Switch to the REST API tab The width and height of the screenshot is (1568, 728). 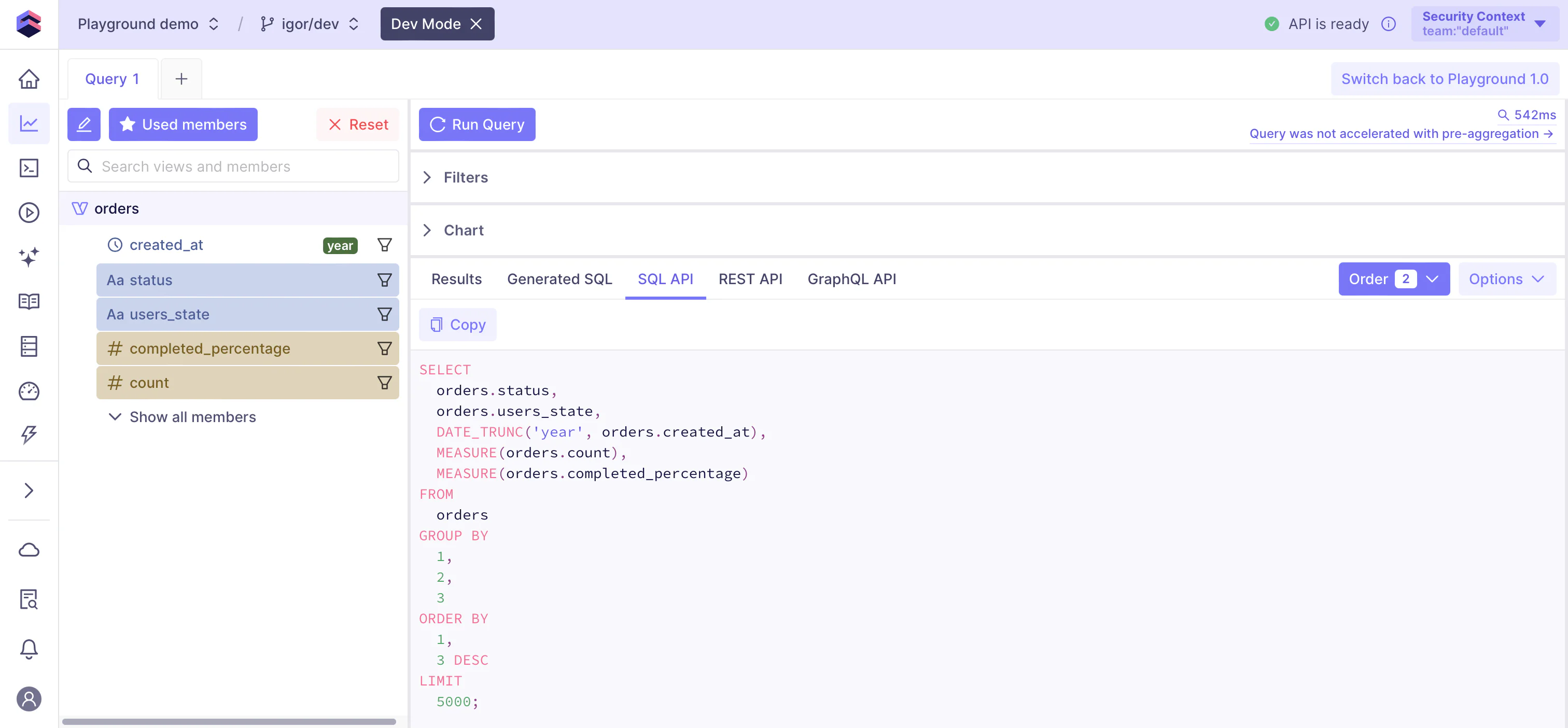click(x=749, y=279)
